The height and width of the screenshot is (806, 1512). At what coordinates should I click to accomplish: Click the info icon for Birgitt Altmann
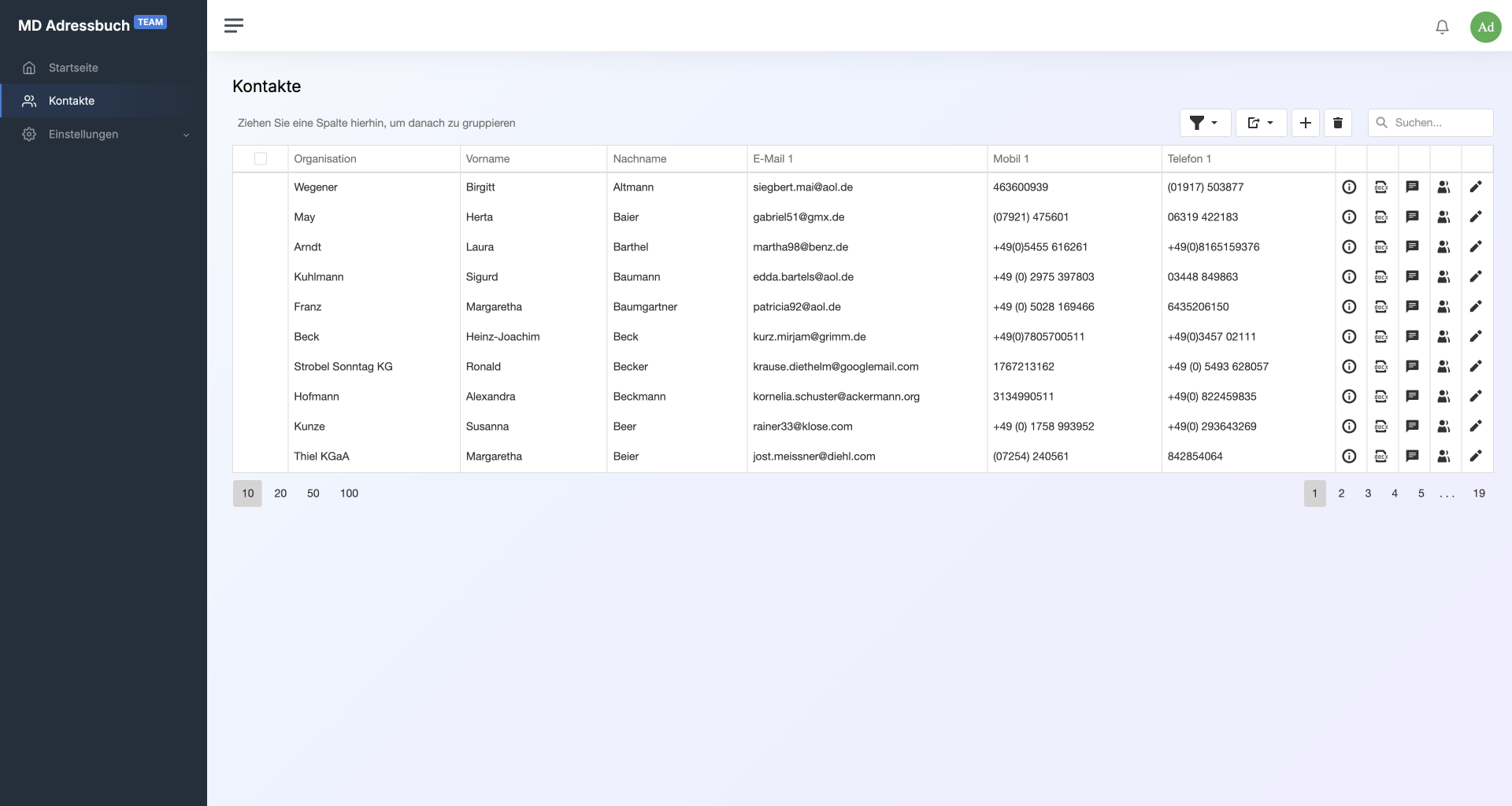(x=1349, y=187)
